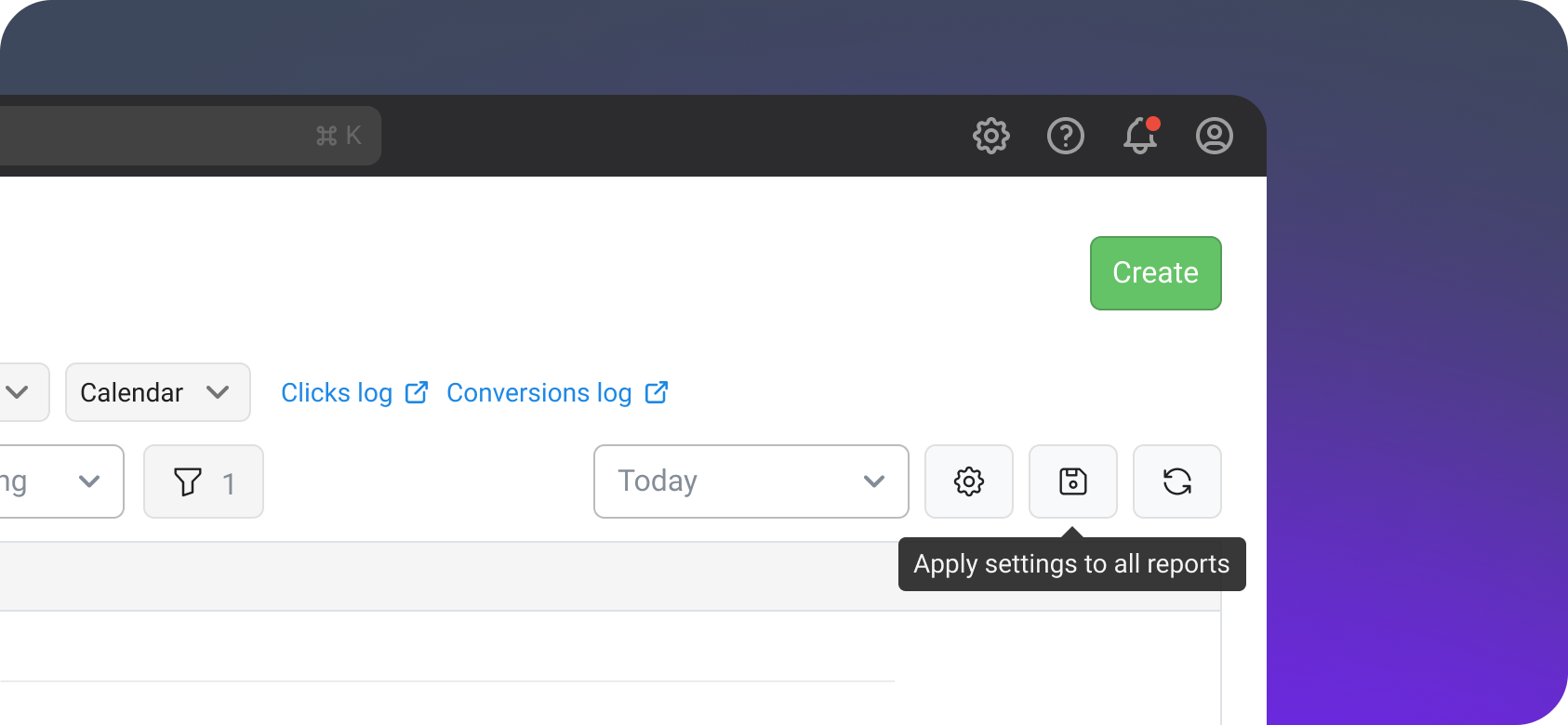Click the chevron arrow in Today selector

pyautogui.click(x=874, y=481)
